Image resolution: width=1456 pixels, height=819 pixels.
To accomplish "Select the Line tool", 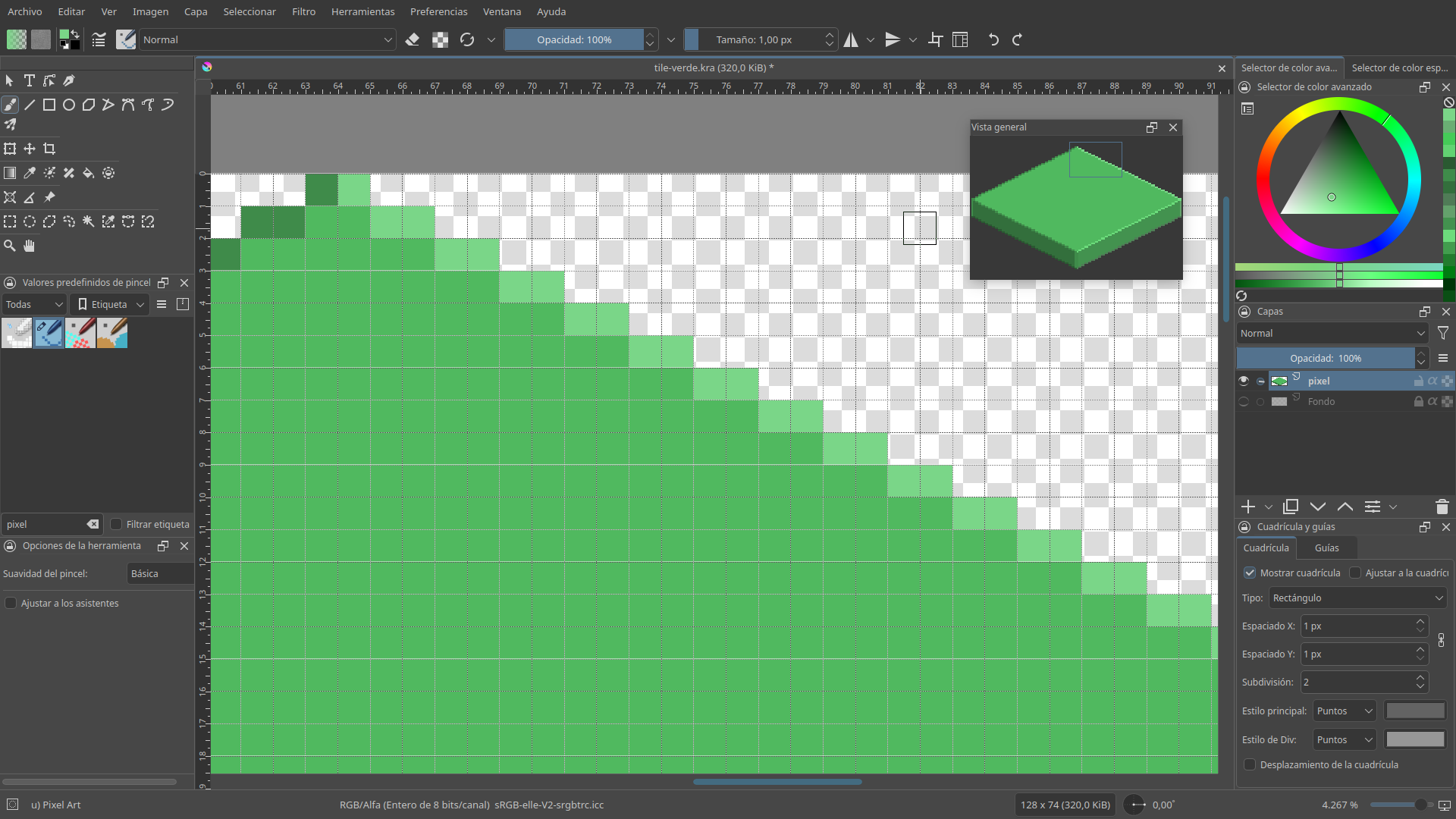I will [30, 105].
